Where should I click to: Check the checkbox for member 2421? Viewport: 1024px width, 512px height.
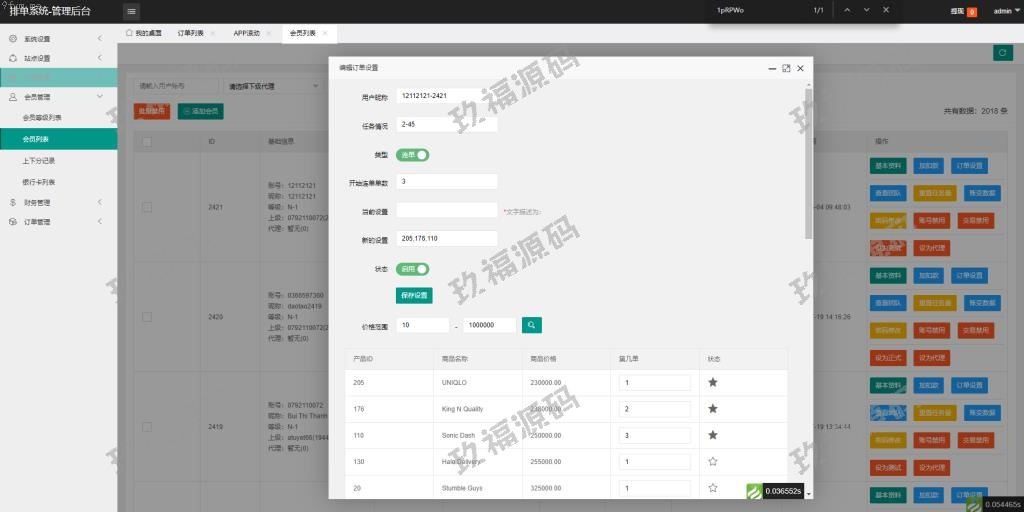tap(147, 207)
